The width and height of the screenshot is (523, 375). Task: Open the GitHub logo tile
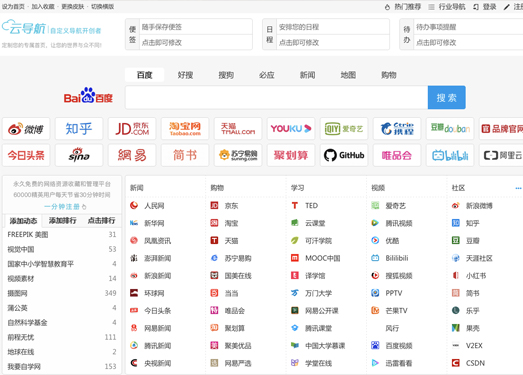click(344, 155)
